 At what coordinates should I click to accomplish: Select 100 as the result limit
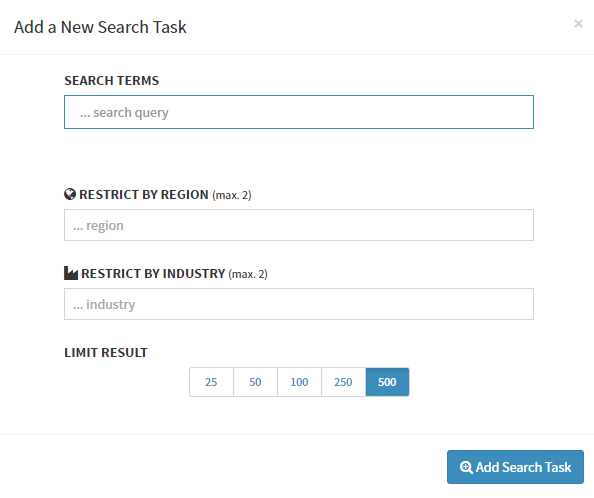click(x=299, y=382)
